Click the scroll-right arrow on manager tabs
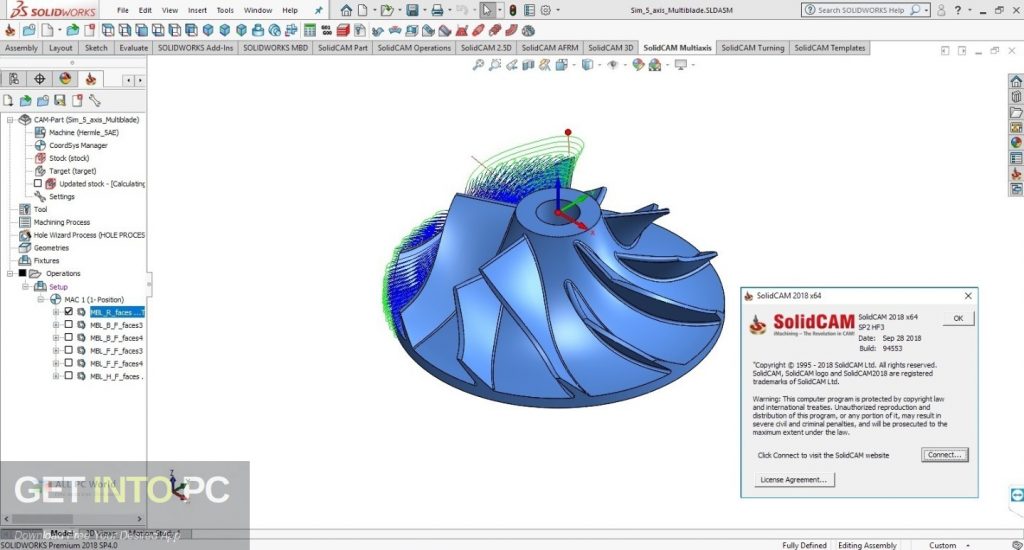The image size is (1024, 550). [x=140, y=80]
